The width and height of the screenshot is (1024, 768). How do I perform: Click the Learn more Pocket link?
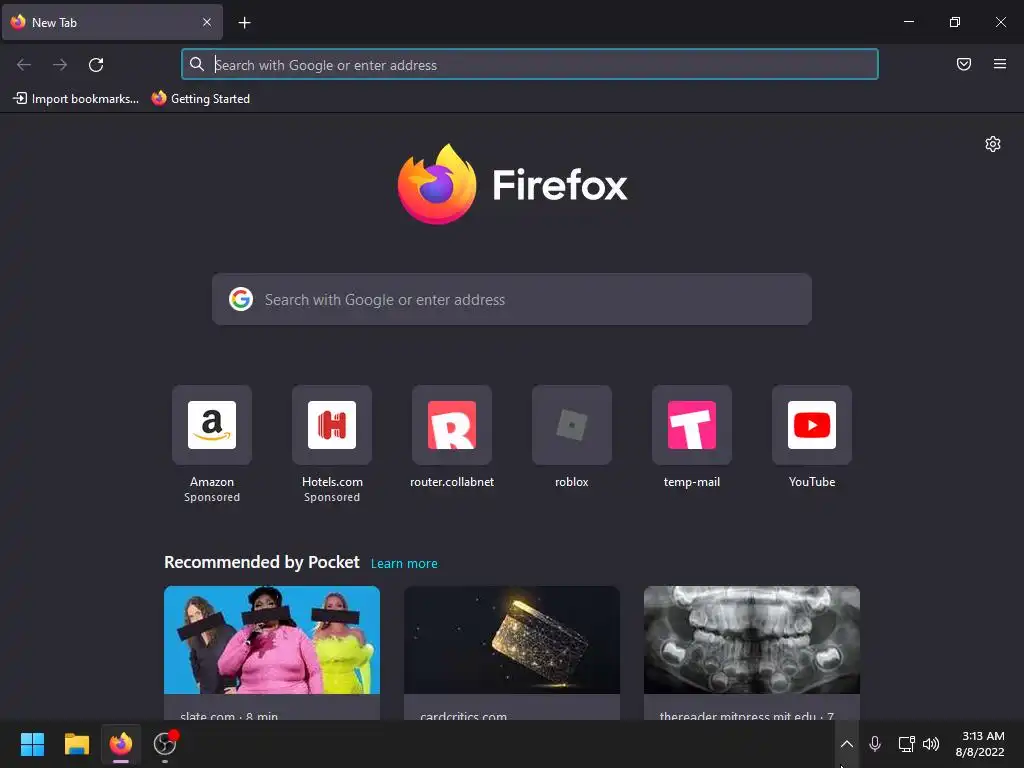pos(404,564)
